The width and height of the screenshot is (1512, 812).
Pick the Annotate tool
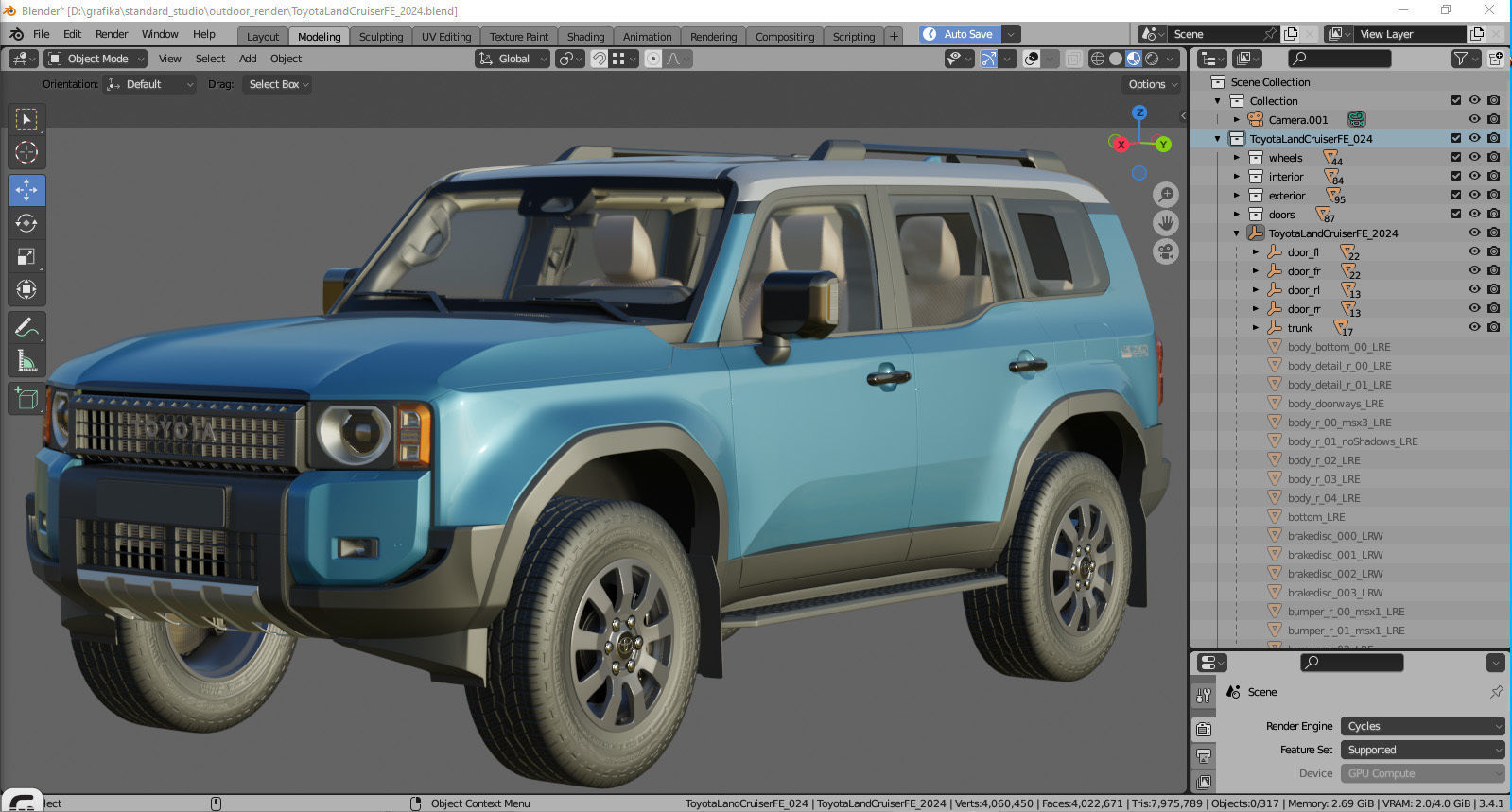(26, 327)
